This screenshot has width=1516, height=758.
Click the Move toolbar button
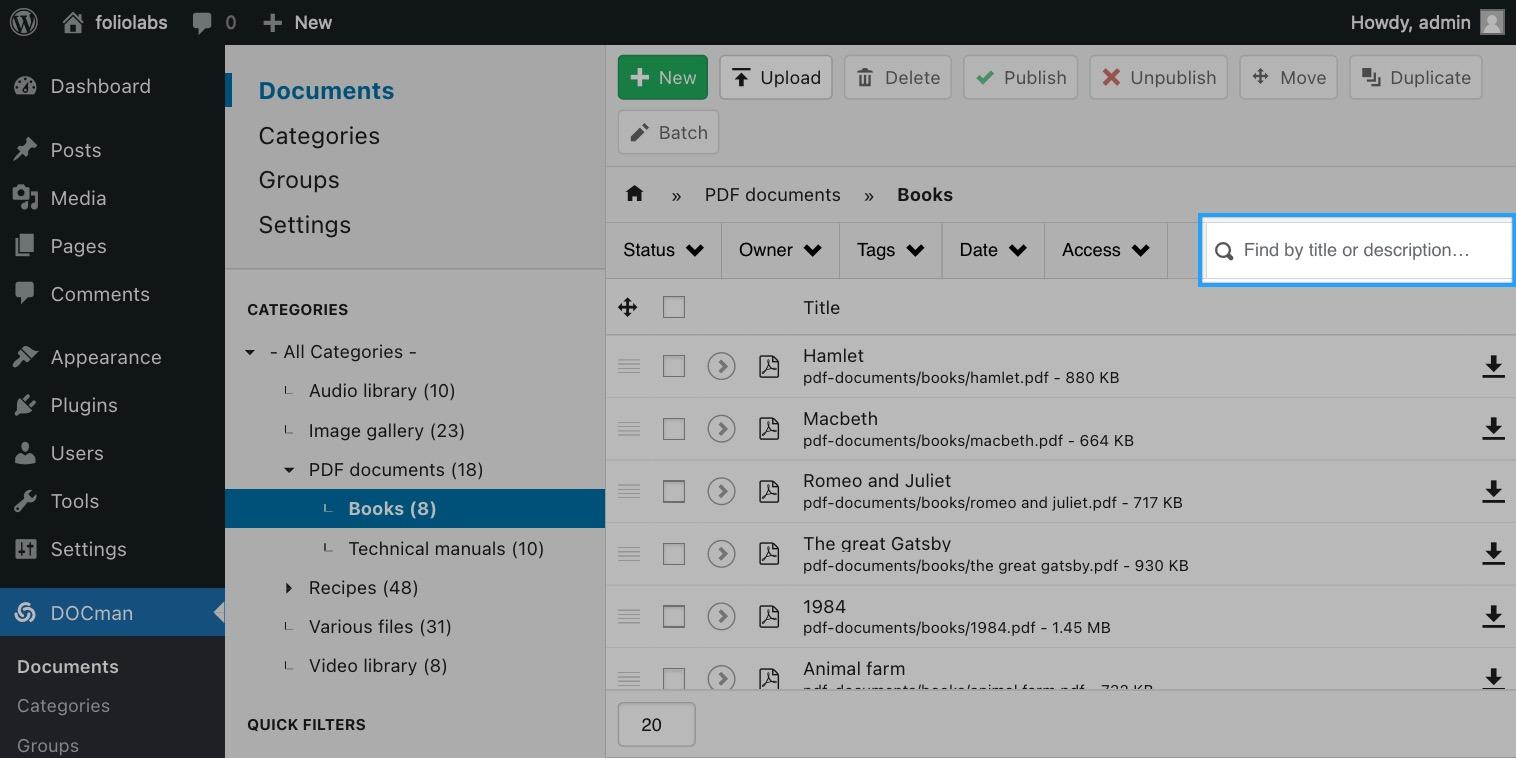tap(1289, 77)
